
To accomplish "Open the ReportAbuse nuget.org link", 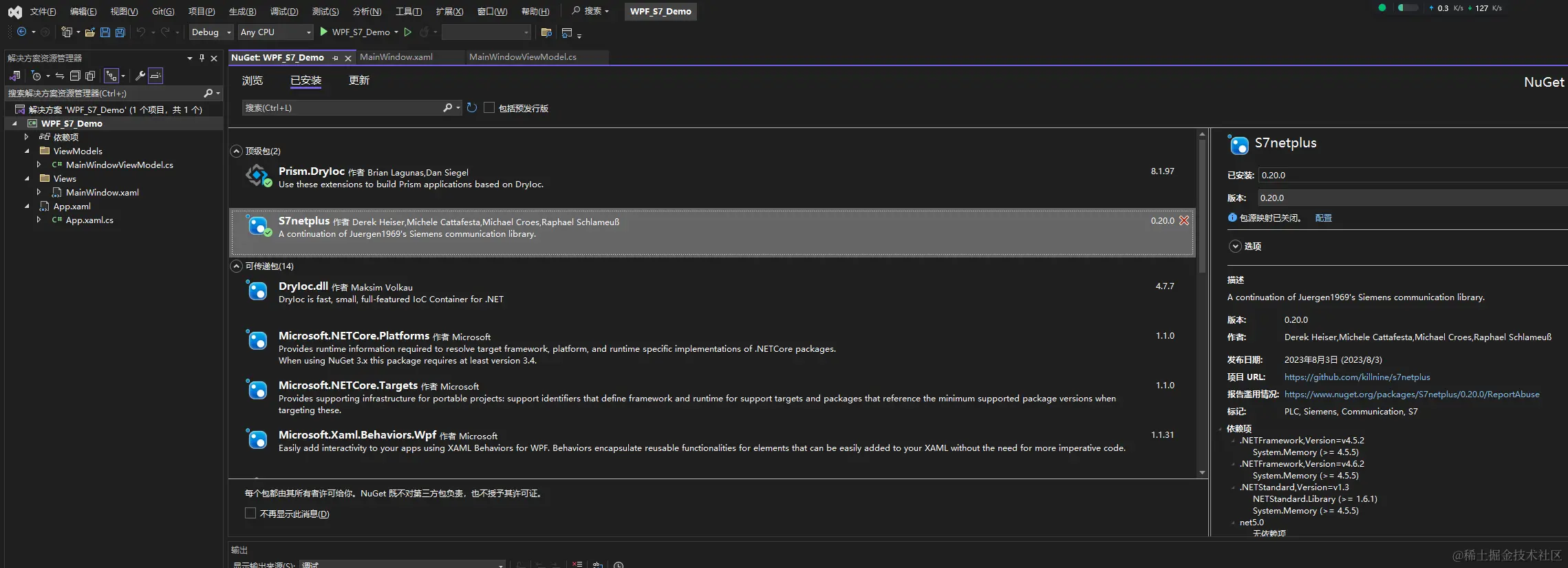I will coord(1412,394).
